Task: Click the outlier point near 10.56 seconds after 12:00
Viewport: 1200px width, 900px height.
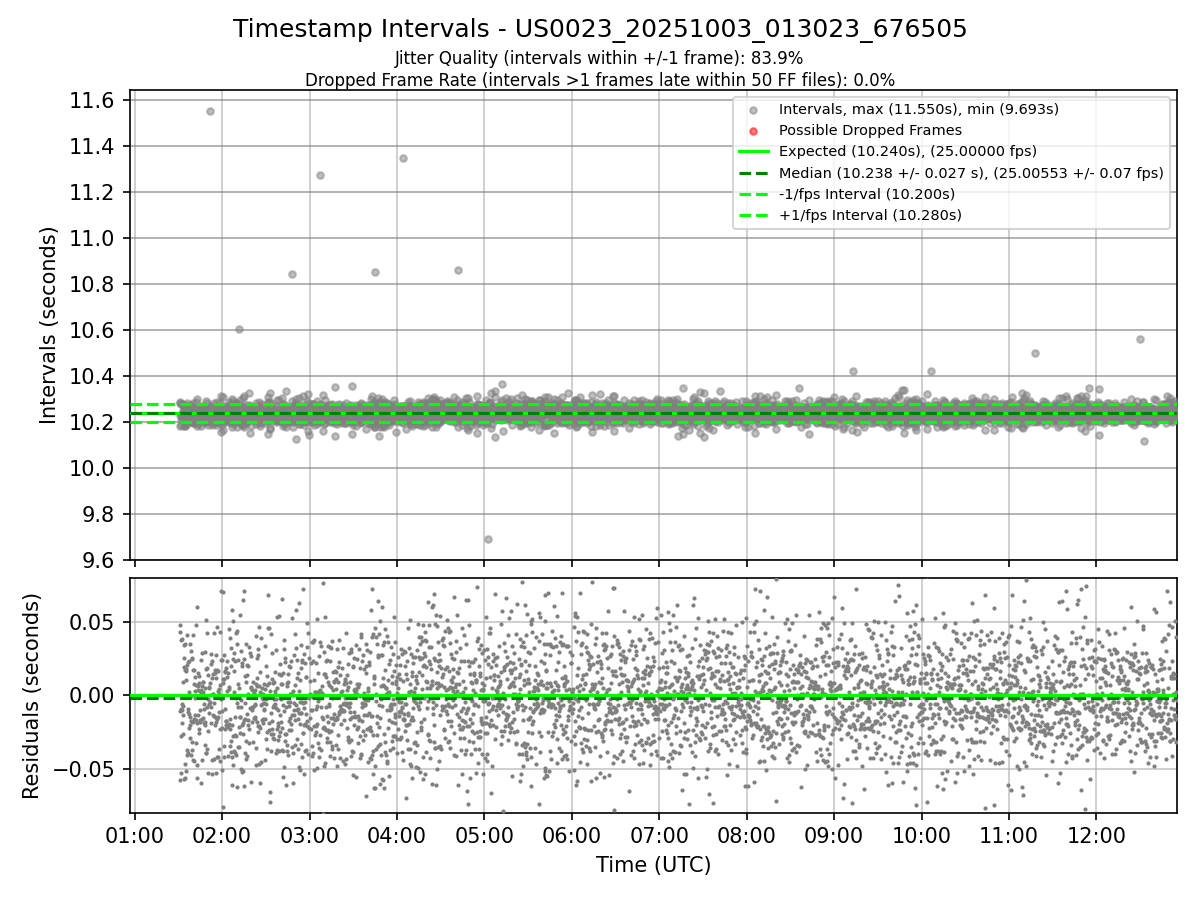Action: click(1140, 339)
